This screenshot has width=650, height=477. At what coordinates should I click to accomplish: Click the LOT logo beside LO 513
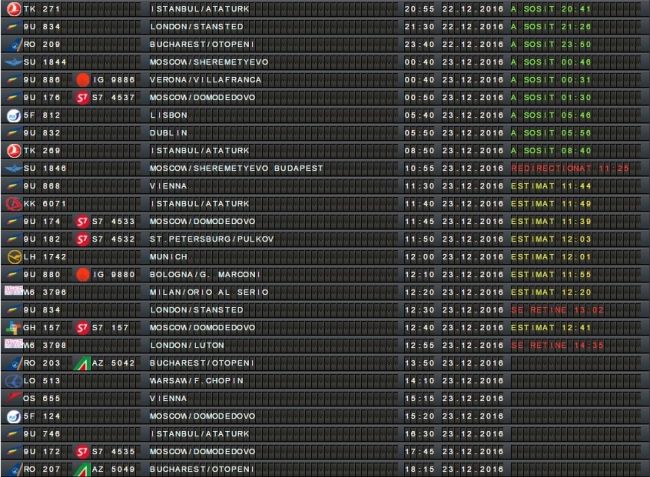[x=14, y=381]
